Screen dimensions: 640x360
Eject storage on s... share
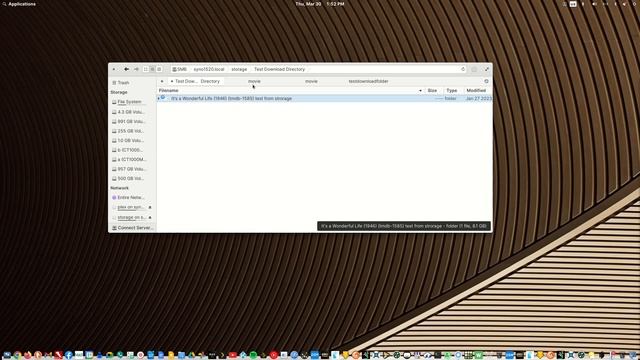(150, 218)
